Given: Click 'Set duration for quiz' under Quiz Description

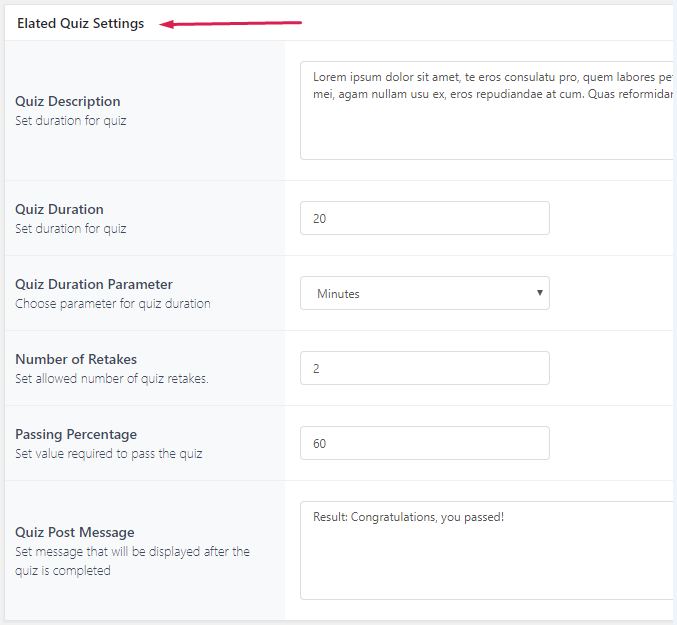Looking at the screenshot, I should tap(71, 121).
